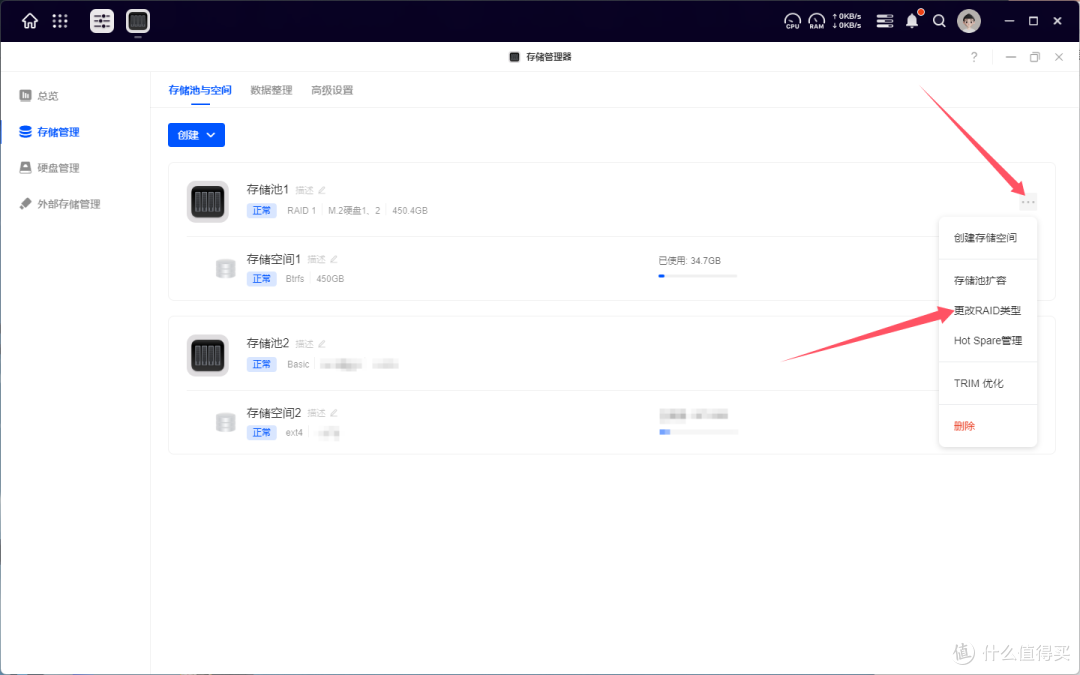This screenshot has width=1080, height=675.
Task: Open 总览 in the sidebar
Action: pyautogui.click(x=48, y=96)
